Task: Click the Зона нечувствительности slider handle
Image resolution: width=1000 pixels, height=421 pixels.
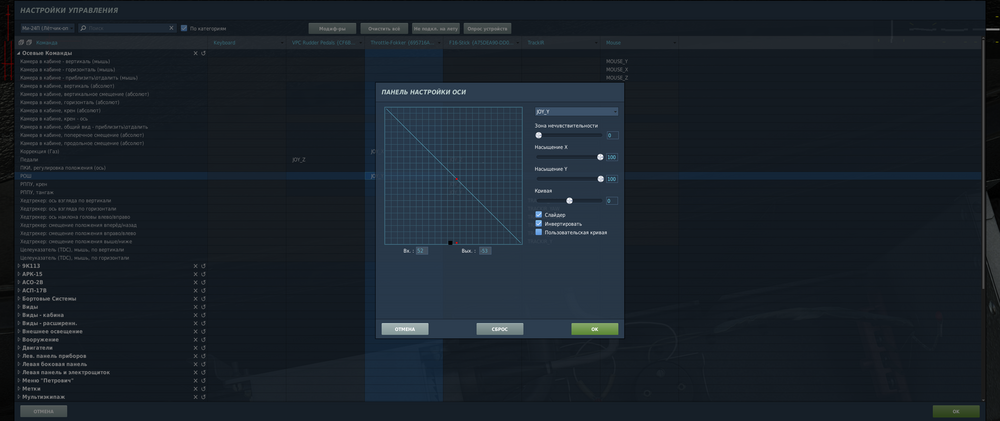Action: (538, 135)
